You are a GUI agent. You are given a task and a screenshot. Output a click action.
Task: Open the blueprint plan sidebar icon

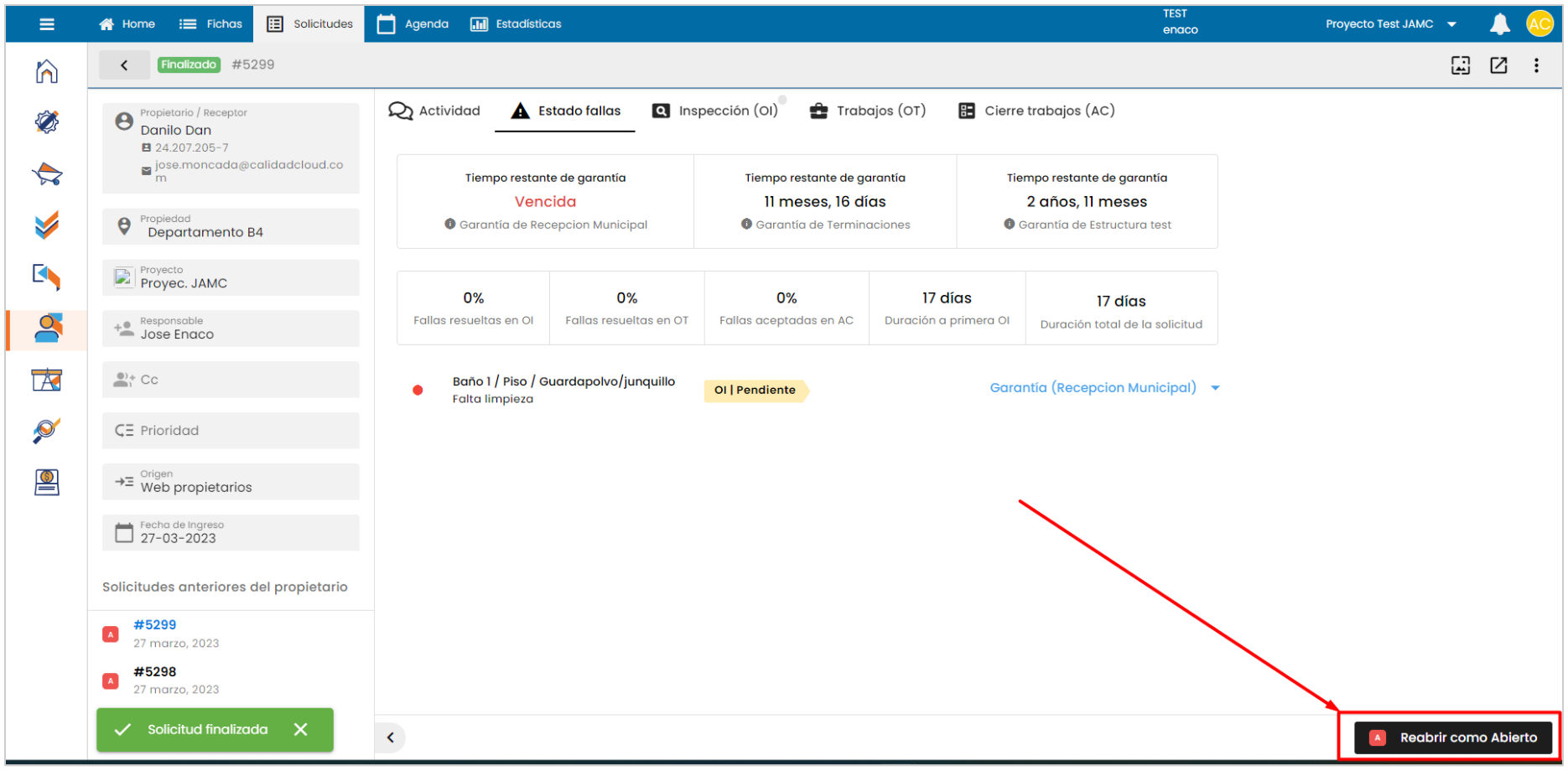coord(47,380)
